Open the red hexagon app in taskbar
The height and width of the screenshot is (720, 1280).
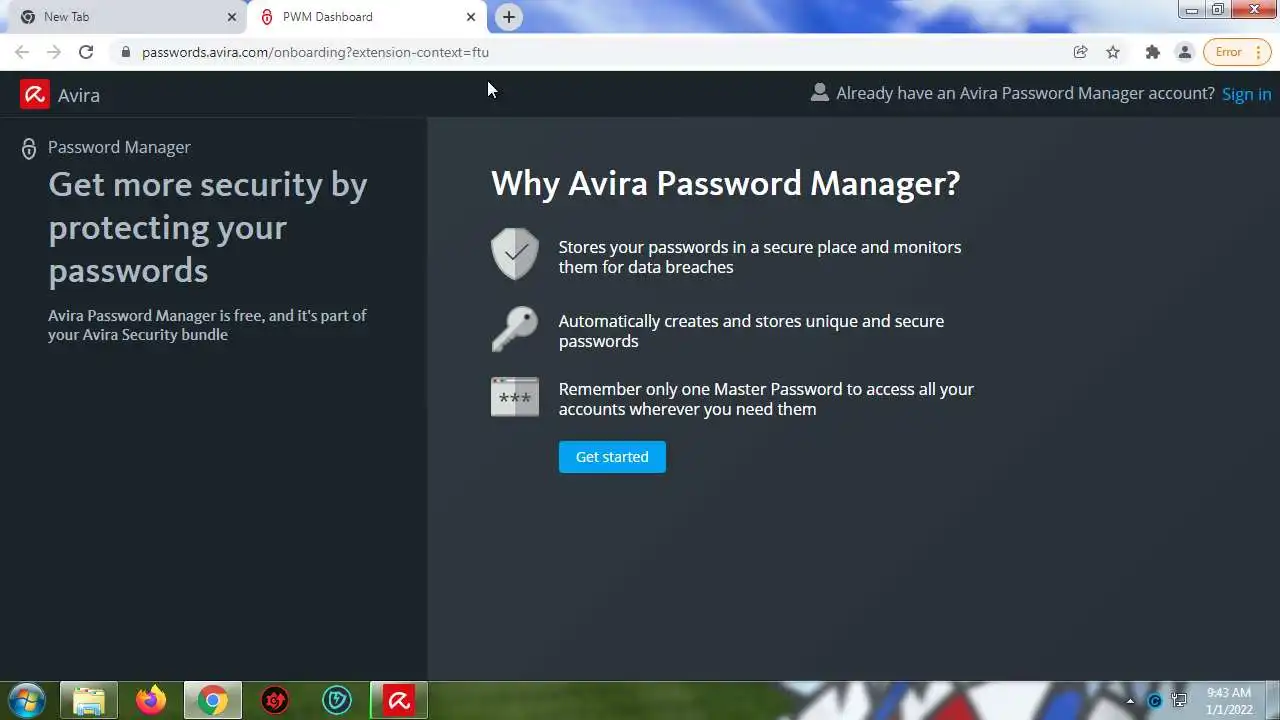[x=275, y=701]
